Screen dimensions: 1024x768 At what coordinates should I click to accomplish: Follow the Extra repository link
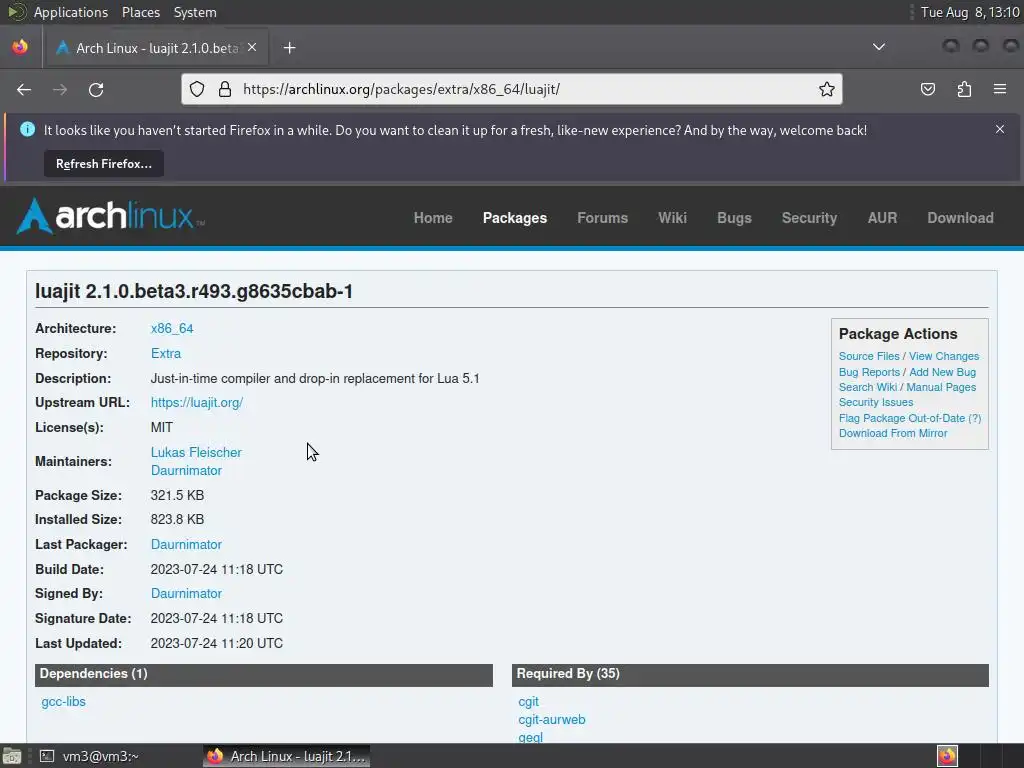coord(166,353)
